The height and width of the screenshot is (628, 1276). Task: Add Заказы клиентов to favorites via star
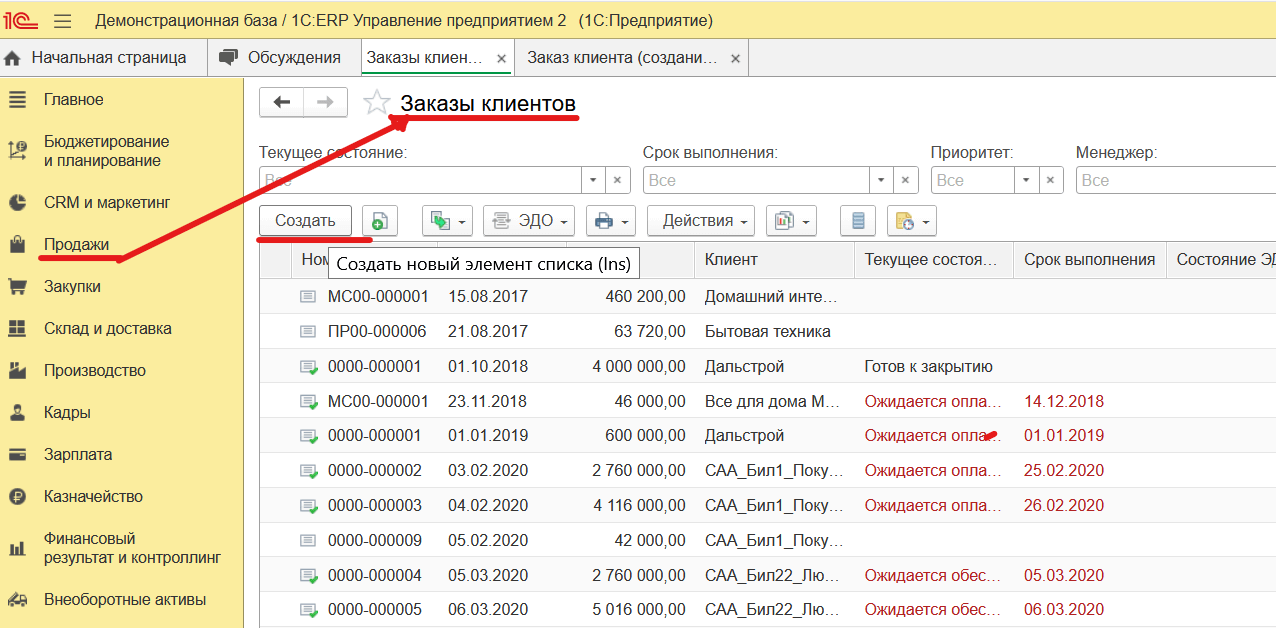point(376,101)
